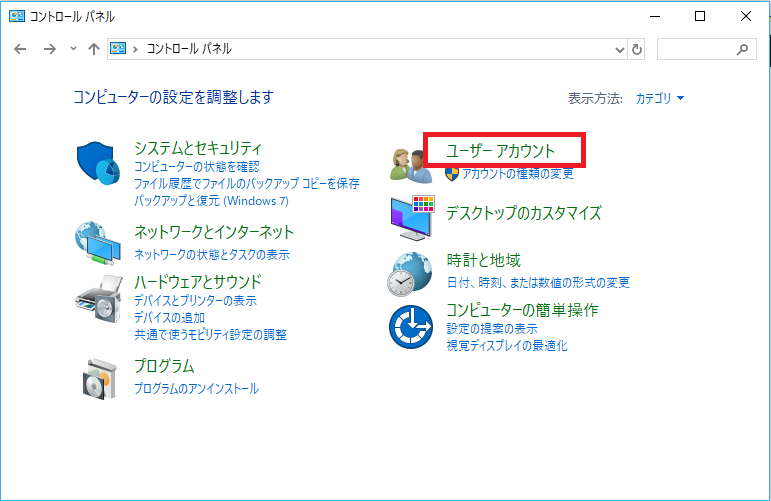Click the Control Panel icon in address bar
The image size is (771, 501).
point(118,48)
